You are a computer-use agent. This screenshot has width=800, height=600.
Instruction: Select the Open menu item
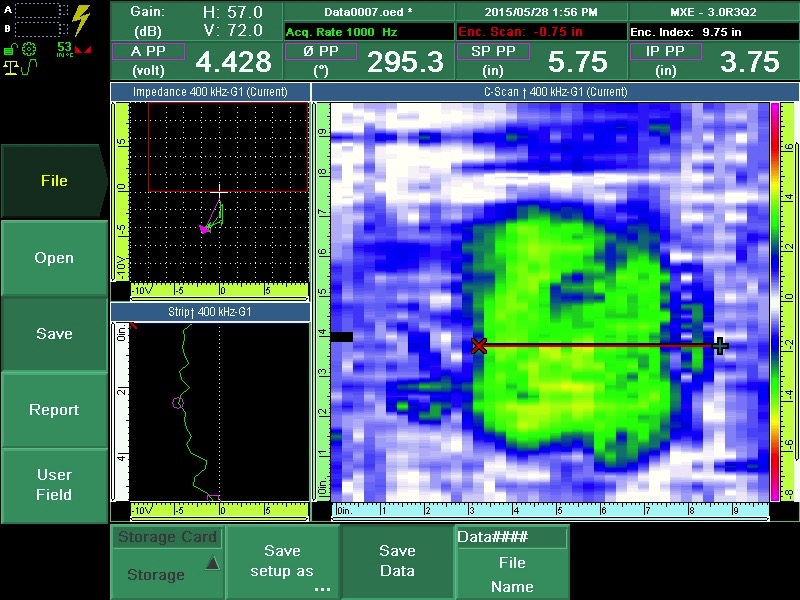point(54,258)
